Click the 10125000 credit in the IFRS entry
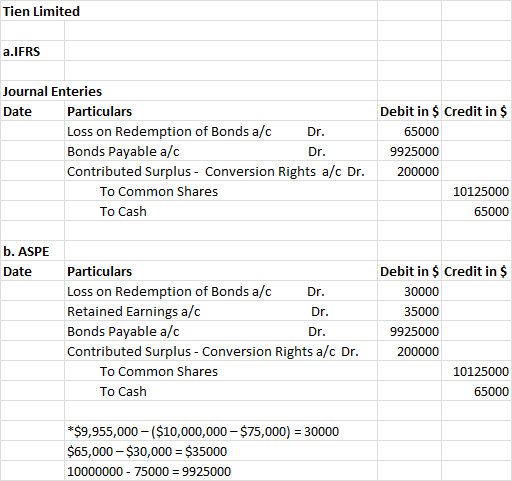 [477, 191]
